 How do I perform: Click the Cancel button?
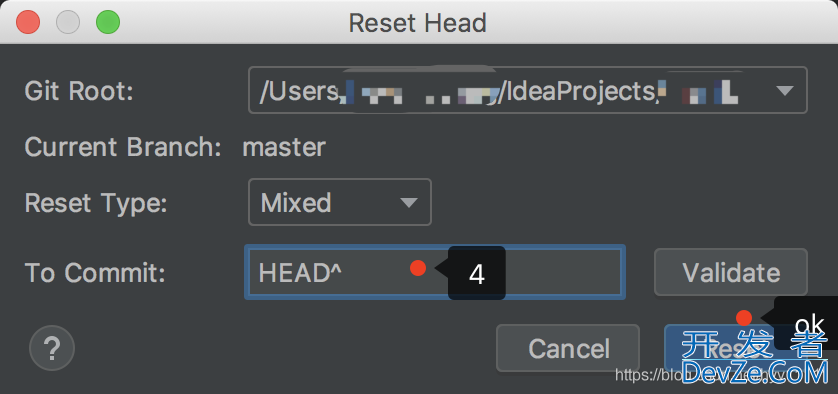tap(568, 348)
